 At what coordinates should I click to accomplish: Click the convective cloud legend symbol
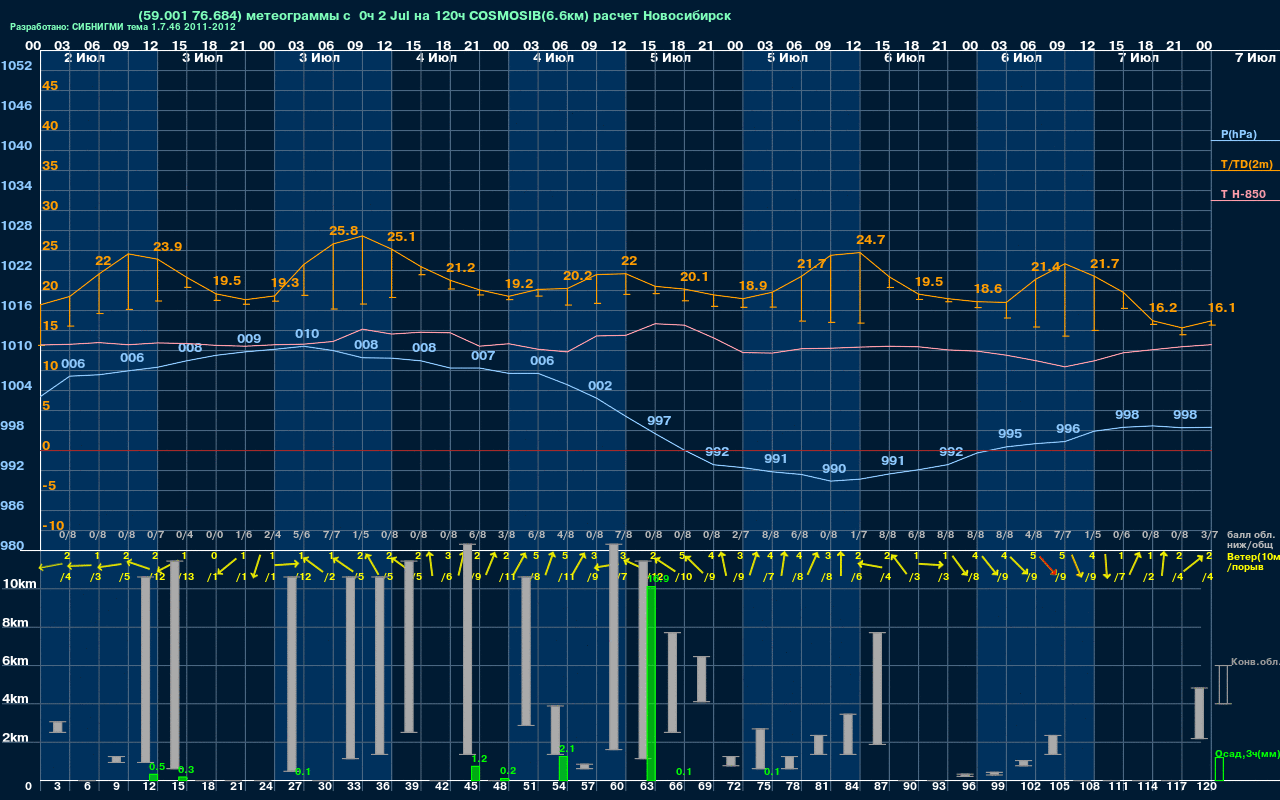click(1222, 685)
